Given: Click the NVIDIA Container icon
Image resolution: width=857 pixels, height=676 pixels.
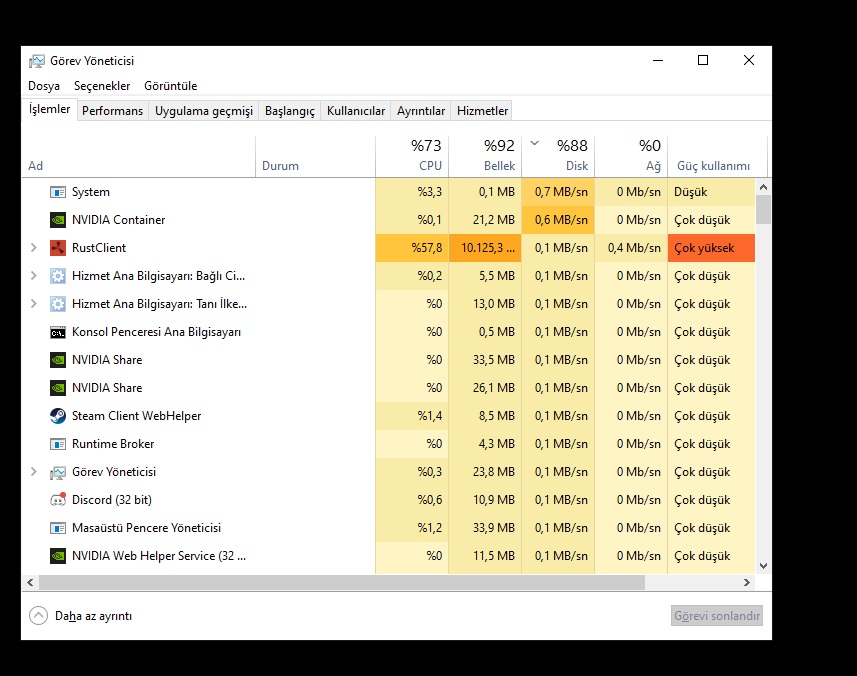Looking at the screenshot, I should [57, 220].
